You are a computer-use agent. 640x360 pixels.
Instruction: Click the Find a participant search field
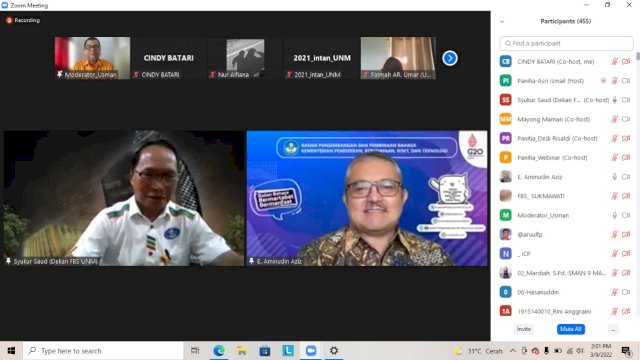567,43
